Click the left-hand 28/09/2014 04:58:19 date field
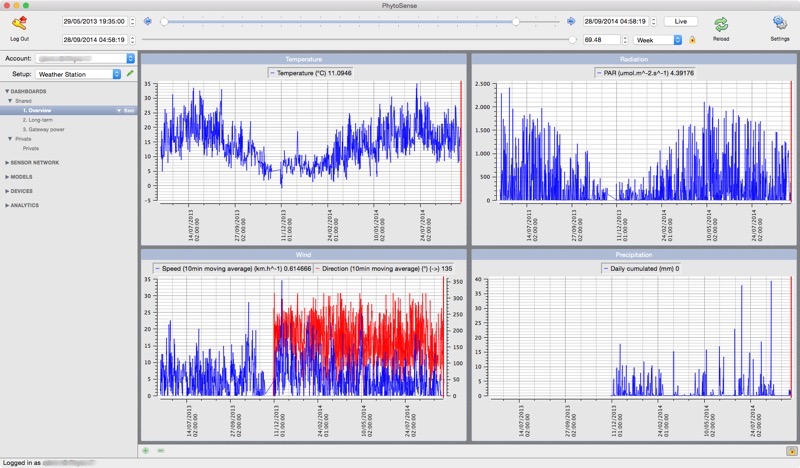 [94, 39]
